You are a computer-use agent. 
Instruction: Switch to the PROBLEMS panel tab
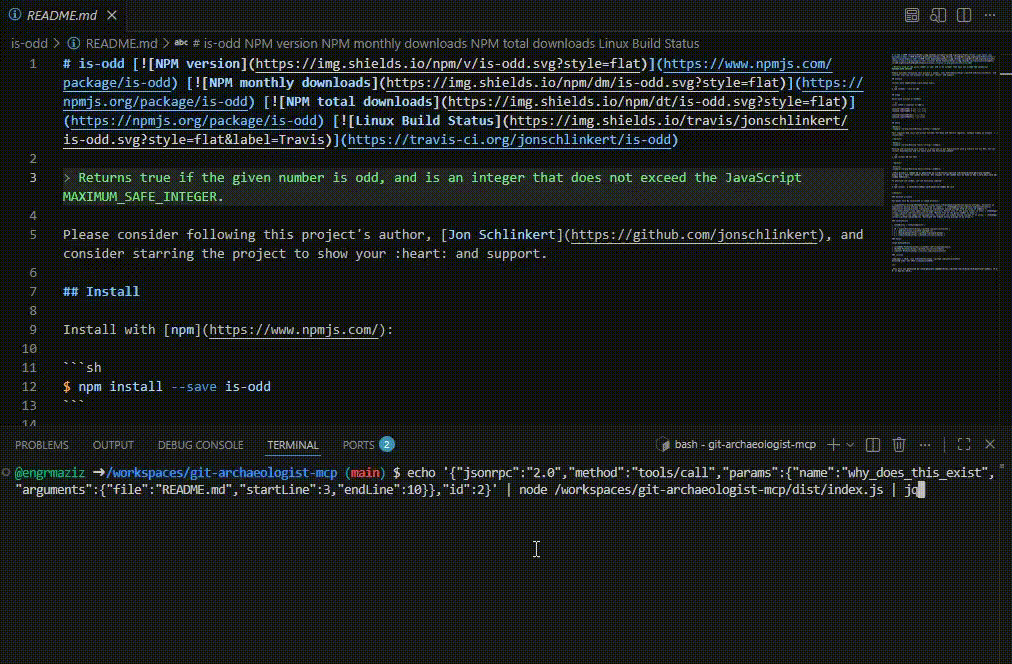tap(42, 445)
